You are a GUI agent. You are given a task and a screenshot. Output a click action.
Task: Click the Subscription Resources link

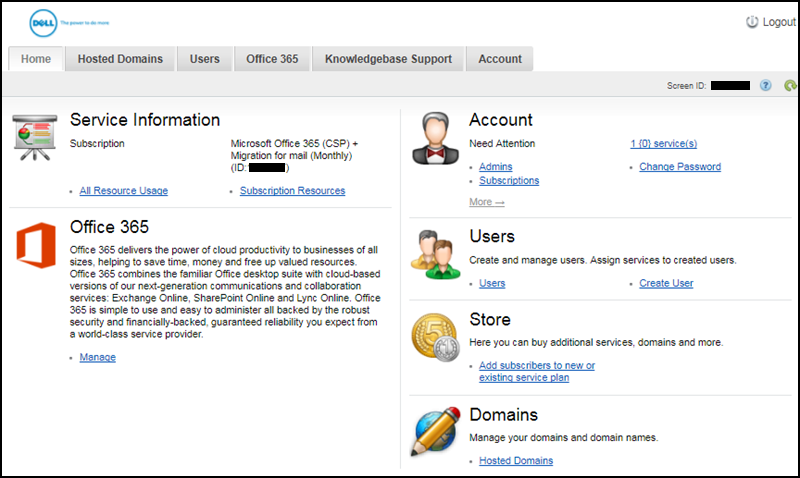[x=292, y=191]
